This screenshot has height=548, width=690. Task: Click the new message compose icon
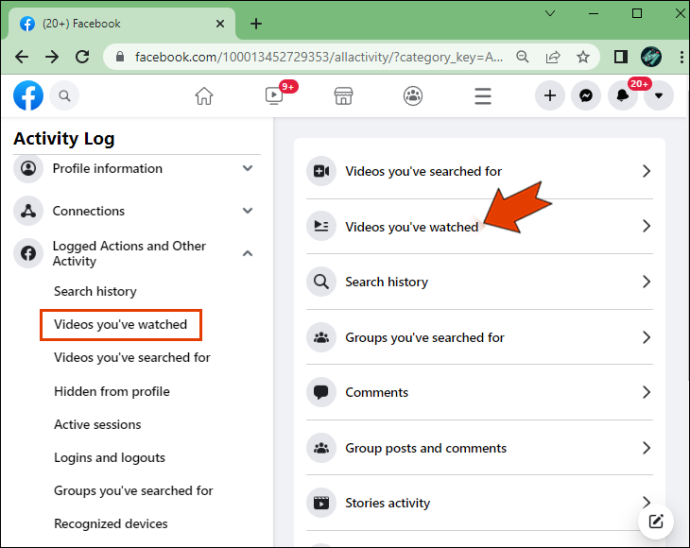[656, 522]
